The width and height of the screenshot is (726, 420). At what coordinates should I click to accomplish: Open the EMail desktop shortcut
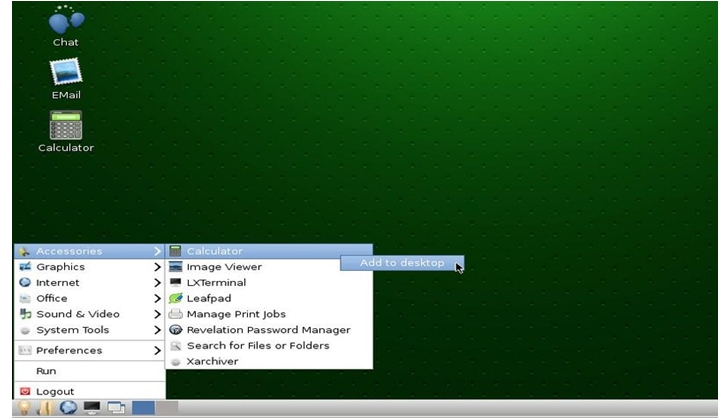tap(66, 79)
